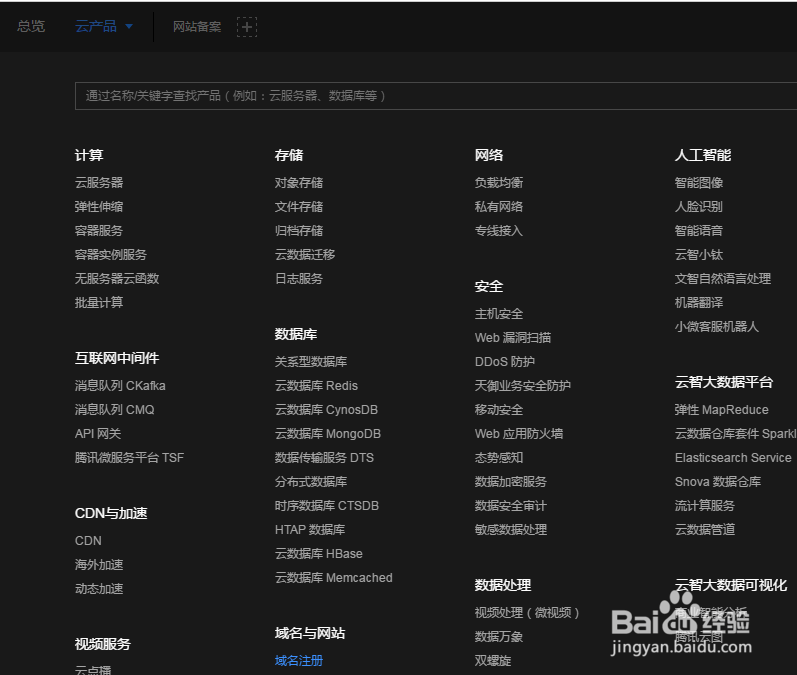797x675 pixels.
Task: Open Web 漏洞扫描 link
Action: (x=513, y=338)
